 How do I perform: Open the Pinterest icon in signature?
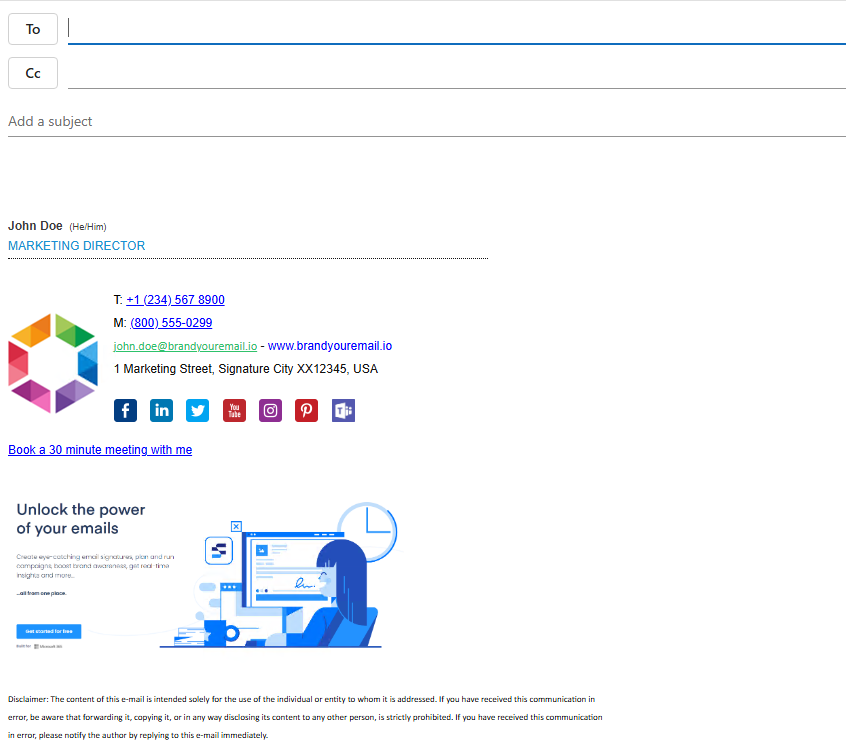click(306, 411)
